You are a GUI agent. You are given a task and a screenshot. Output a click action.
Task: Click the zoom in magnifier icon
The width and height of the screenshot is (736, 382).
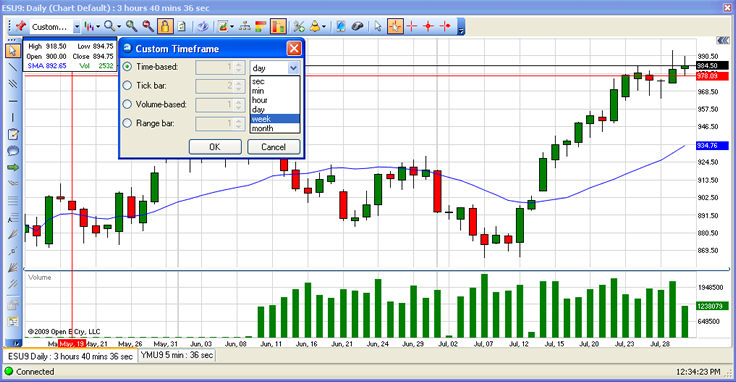tap(132, 26)
